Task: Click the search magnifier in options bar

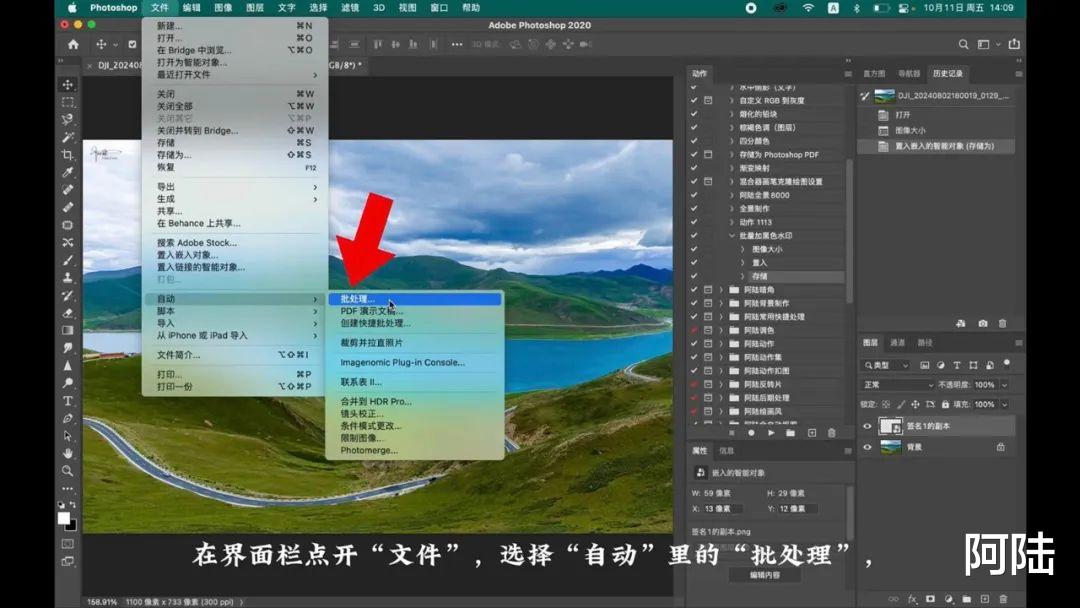Action: click(x=963, y=44)
